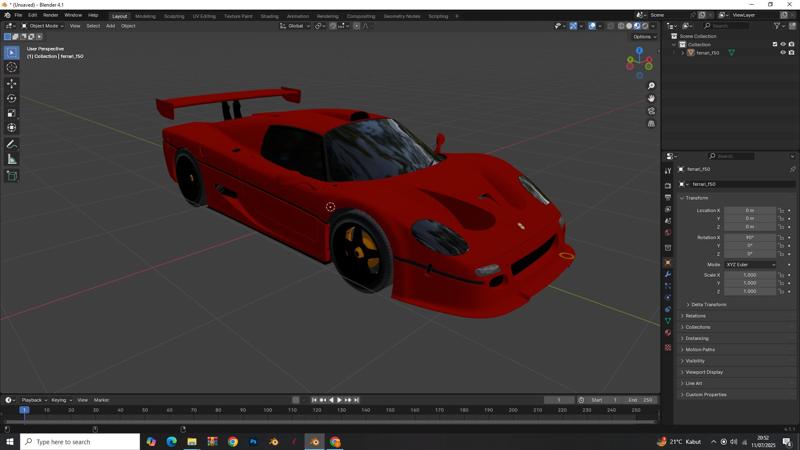Click the Z axis on navigation gizmo
The width and height of the screenshot is (800, 450).
point(639,51)
